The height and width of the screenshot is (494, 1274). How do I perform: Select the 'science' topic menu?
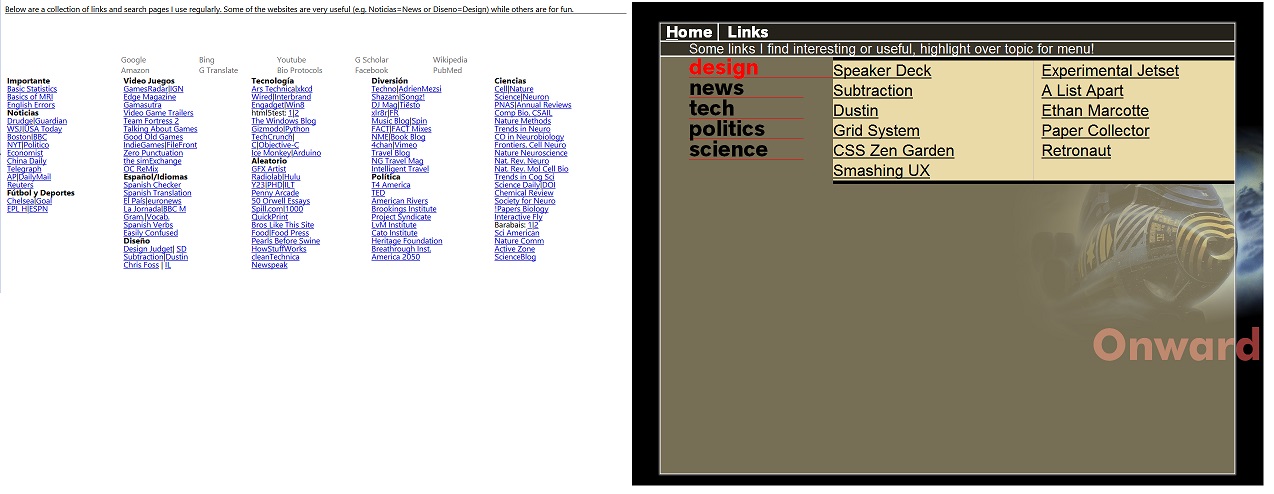[728, 150]
